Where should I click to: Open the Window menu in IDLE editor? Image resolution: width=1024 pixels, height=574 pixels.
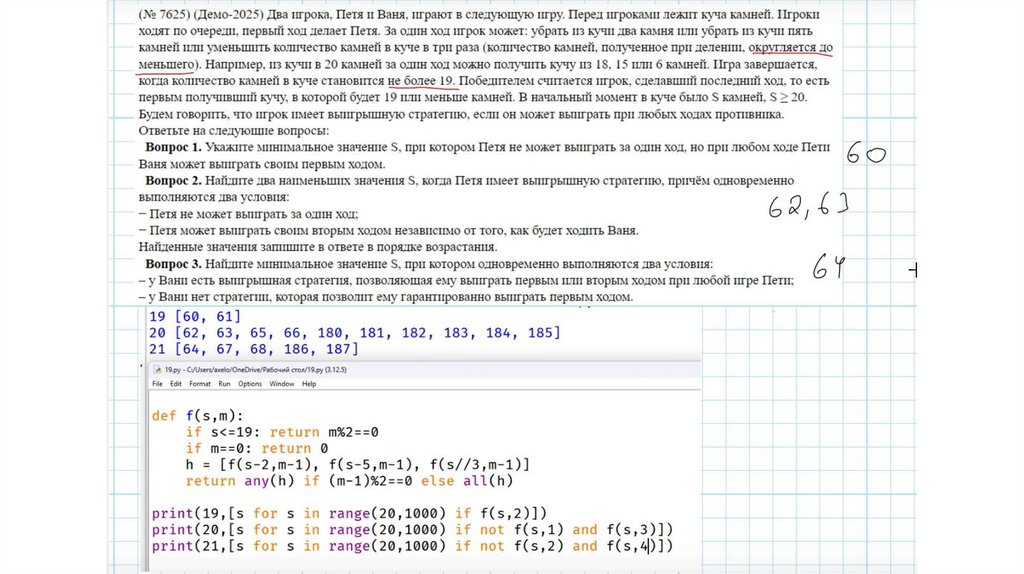coord(281,384)
